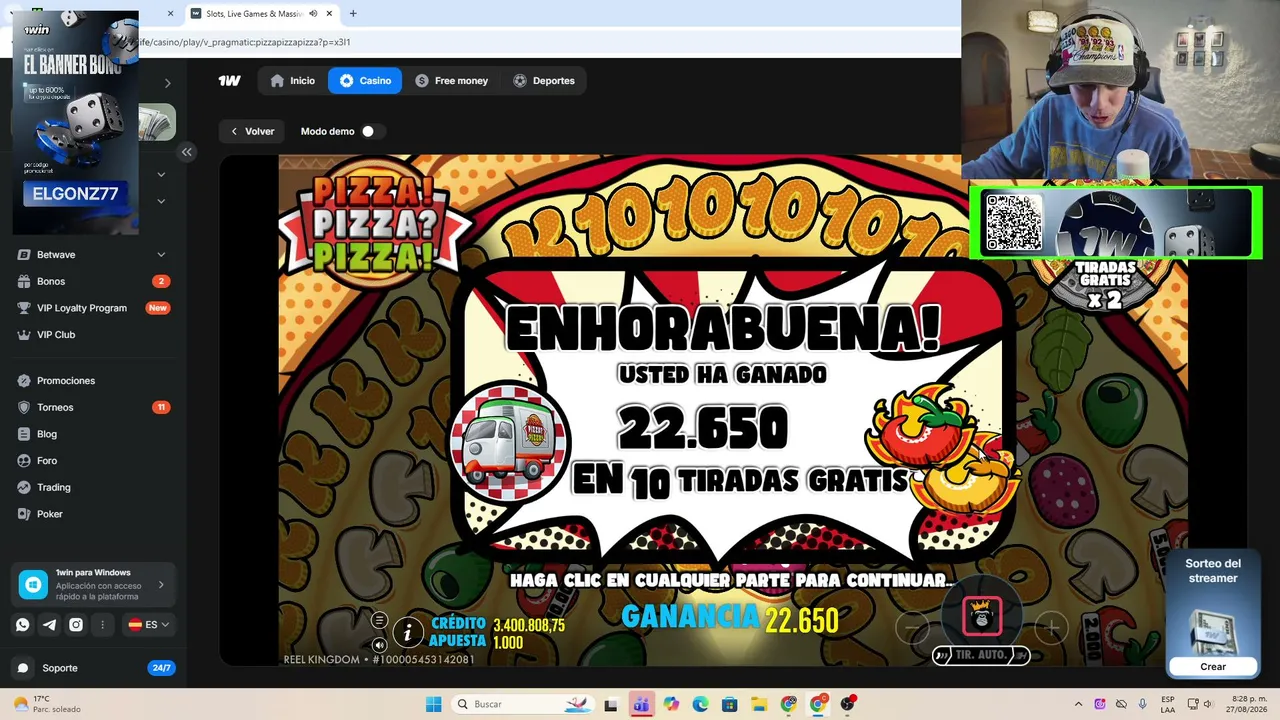The image size is (1280, 720).
Task: Mute the browser tab audio icon
Action: pos(313,14)
